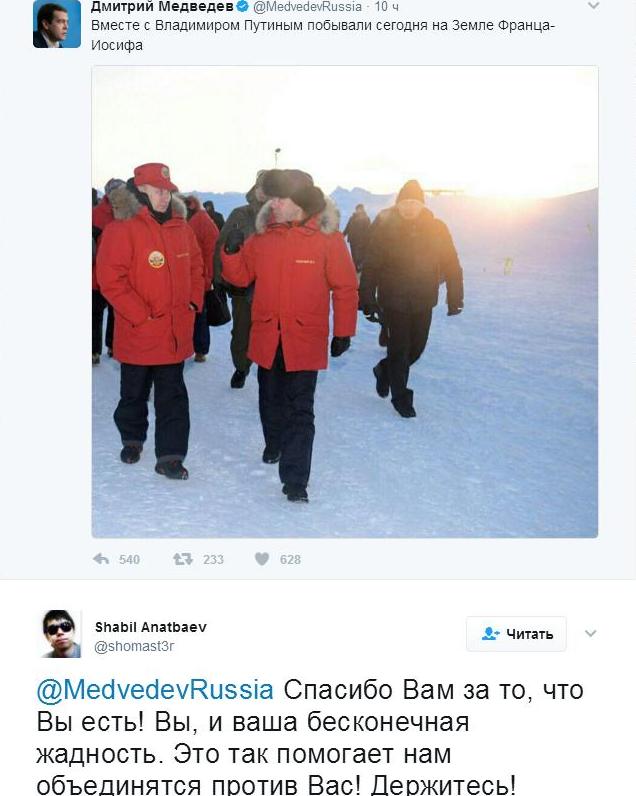Open Shabil Anatbaev's avatar picture
636x796 pixels.
(61, 634)
